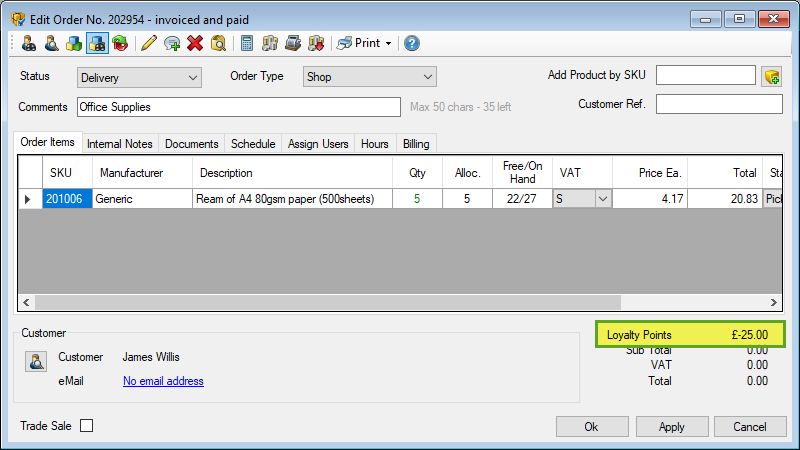The image size is (800, 450).
Task: Click the blue Help question mark icon
Action: point(411,43)
